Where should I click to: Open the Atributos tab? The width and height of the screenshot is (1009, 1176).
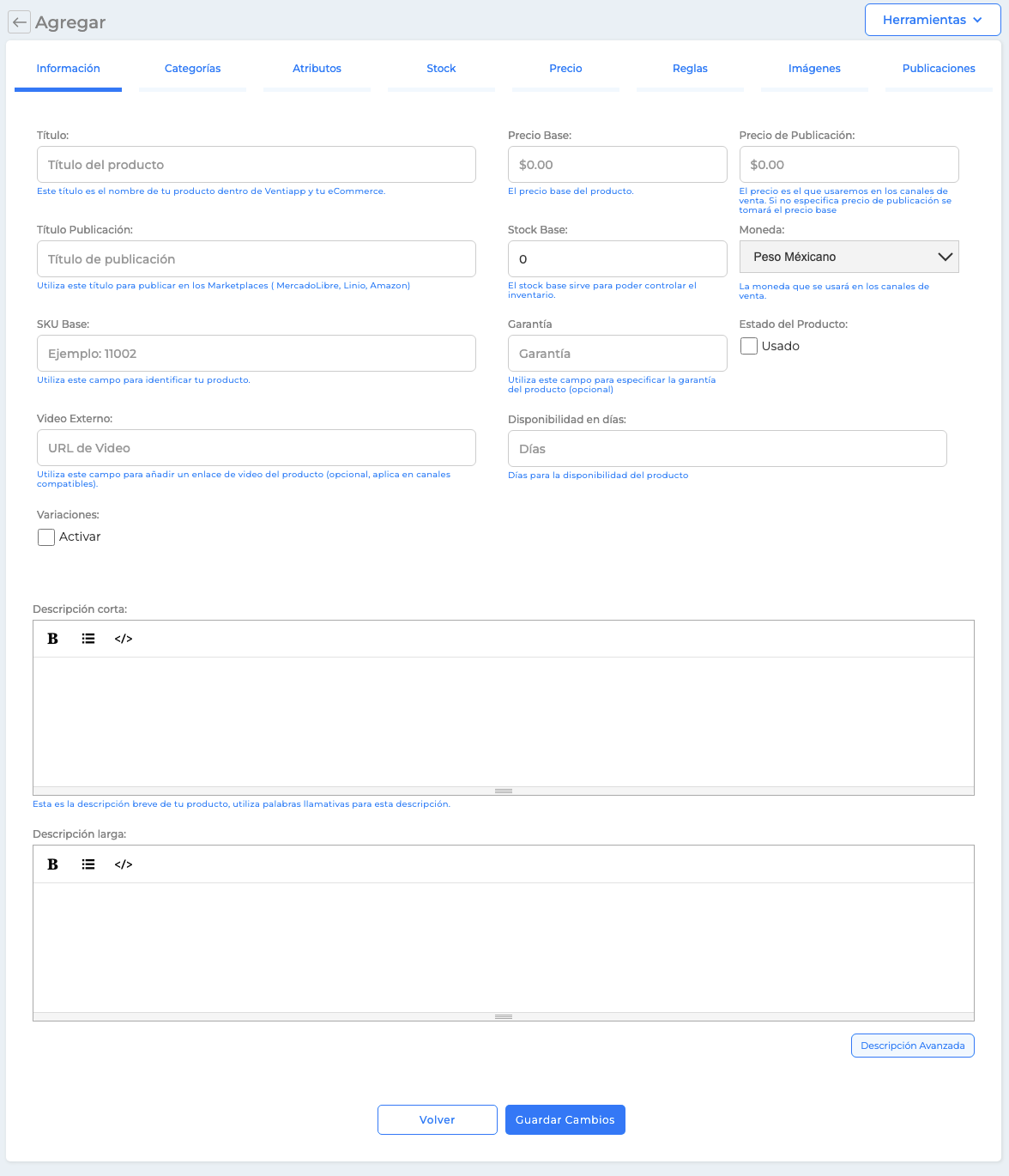(x=317, y=69)
